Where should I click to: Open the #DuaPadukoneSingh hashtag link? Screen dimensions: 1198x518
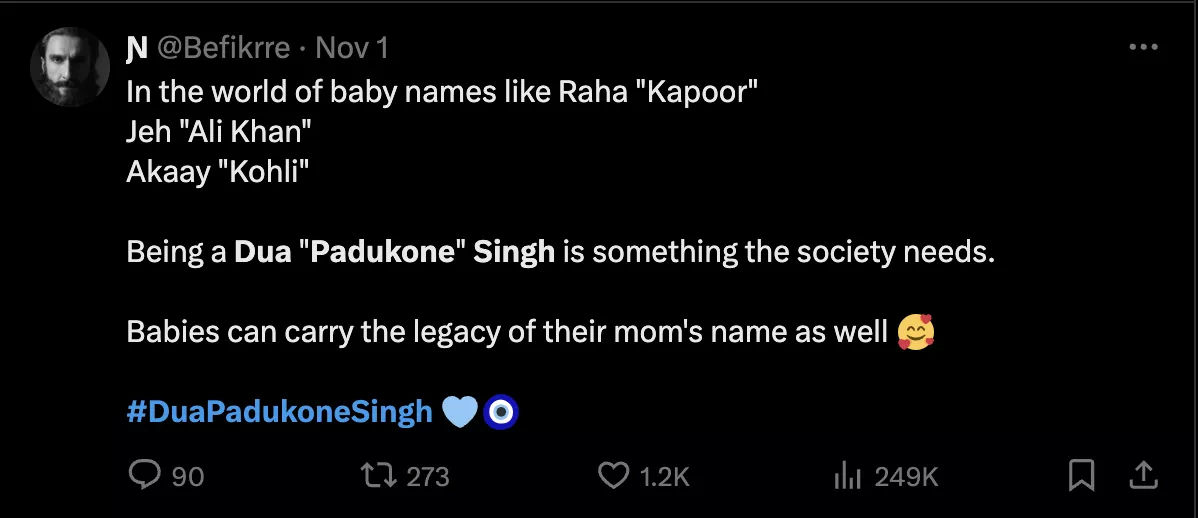[279, 411]
